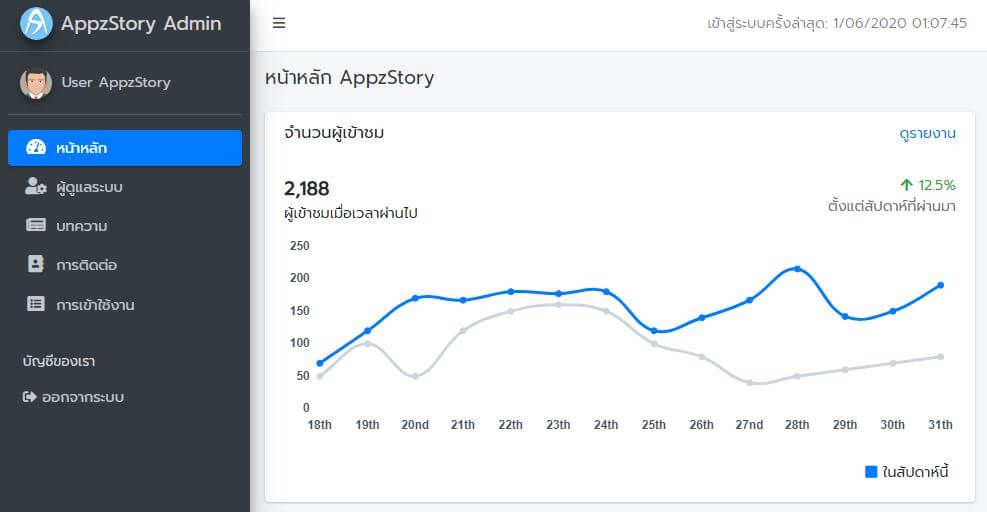
Task: Click the logout arrow icon
Action: [x=29, y=397]
